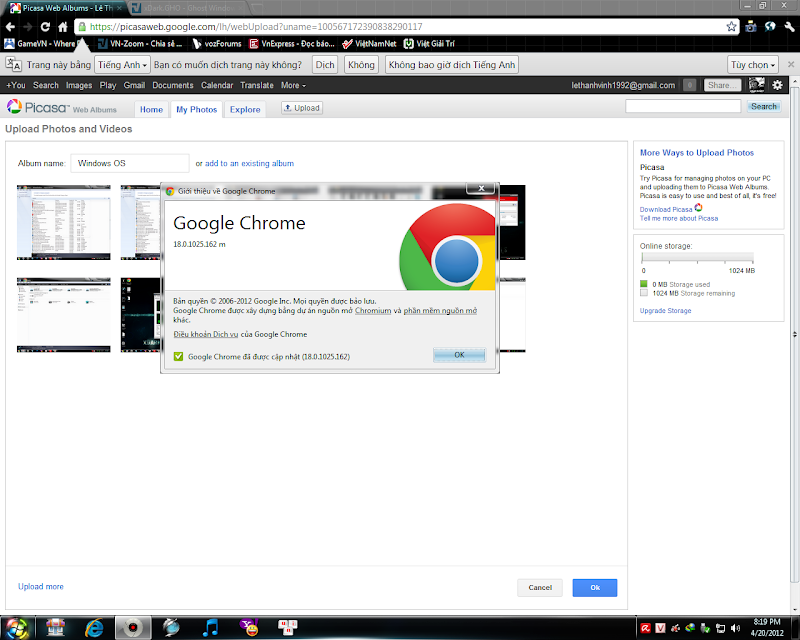
Task: Switch to the Explore tab
Action: (245, 109)
